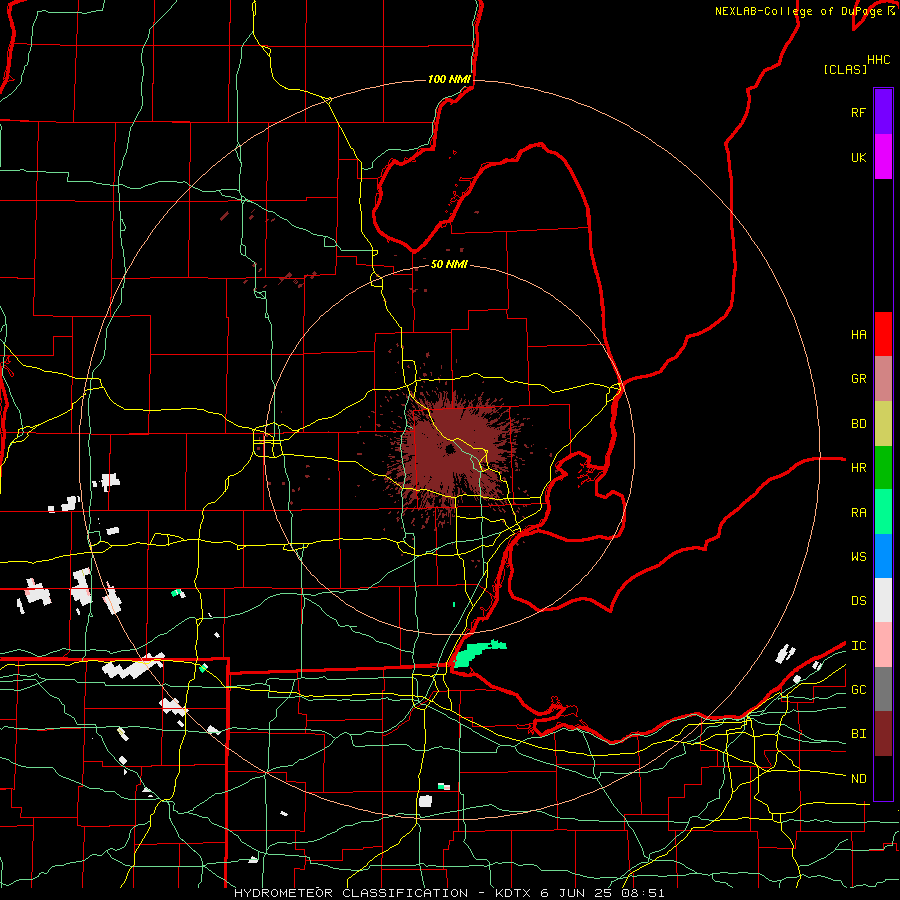Click the ND black legend swatch
Image resolution: width=900 pixels, height=900 pixels.
coord(883,778)
